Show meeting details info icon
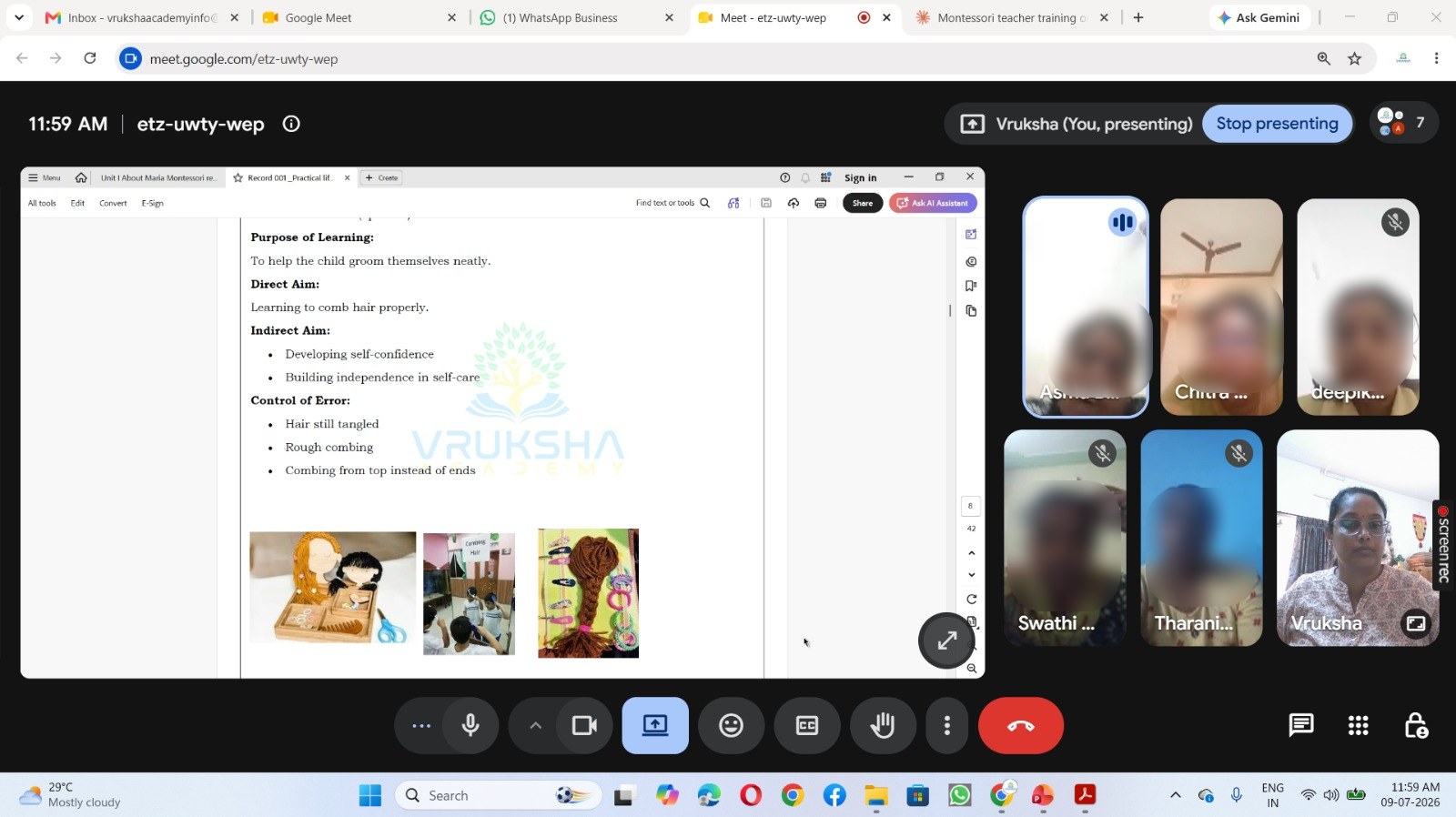The height and width of the screenshot is (817, 1456). [x=291, y=124]
